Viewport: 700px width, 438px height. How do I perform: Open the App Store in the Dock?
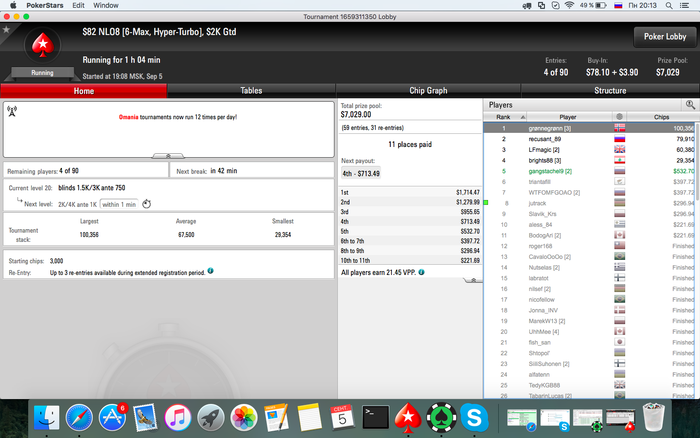[112, 418]
